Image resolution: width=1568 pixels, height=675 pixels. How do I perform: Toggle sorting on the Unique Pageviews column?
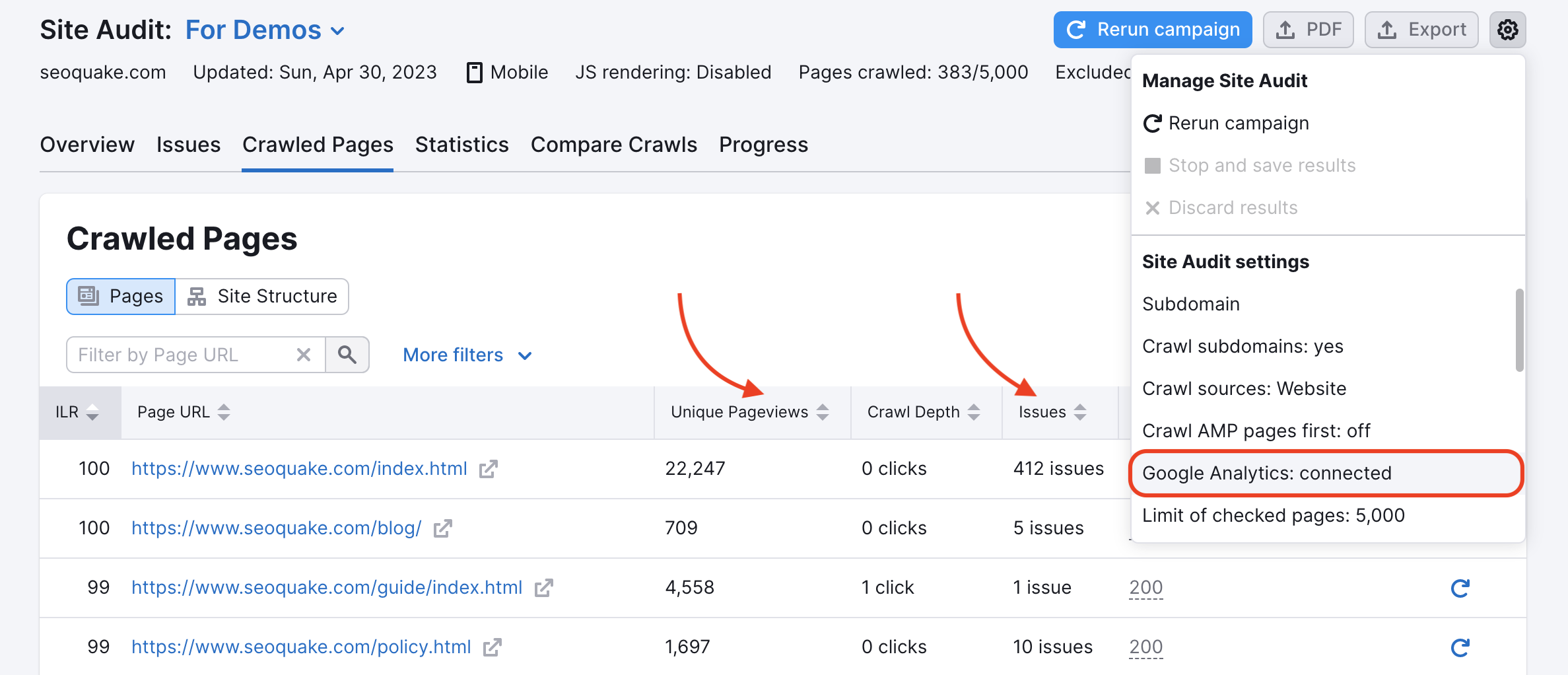pos(823,411)
